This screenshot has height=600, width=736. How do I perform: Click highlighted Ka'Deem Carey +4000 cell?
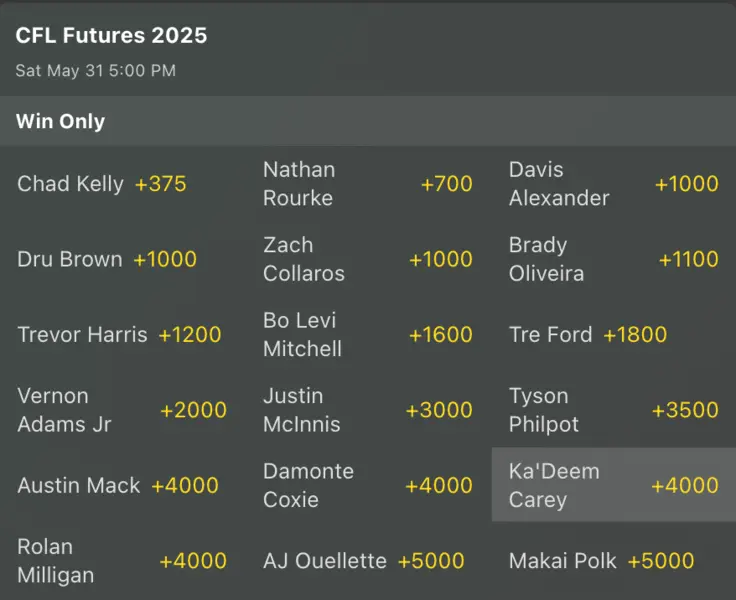[x=613, y=486]
